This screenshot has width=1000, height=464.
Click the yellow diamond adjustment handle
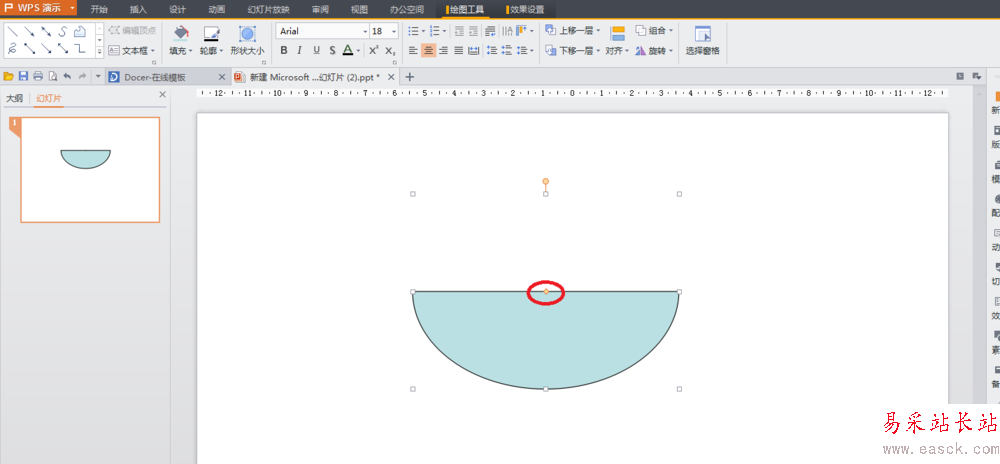pyautogui.click(x=546, y=291)
